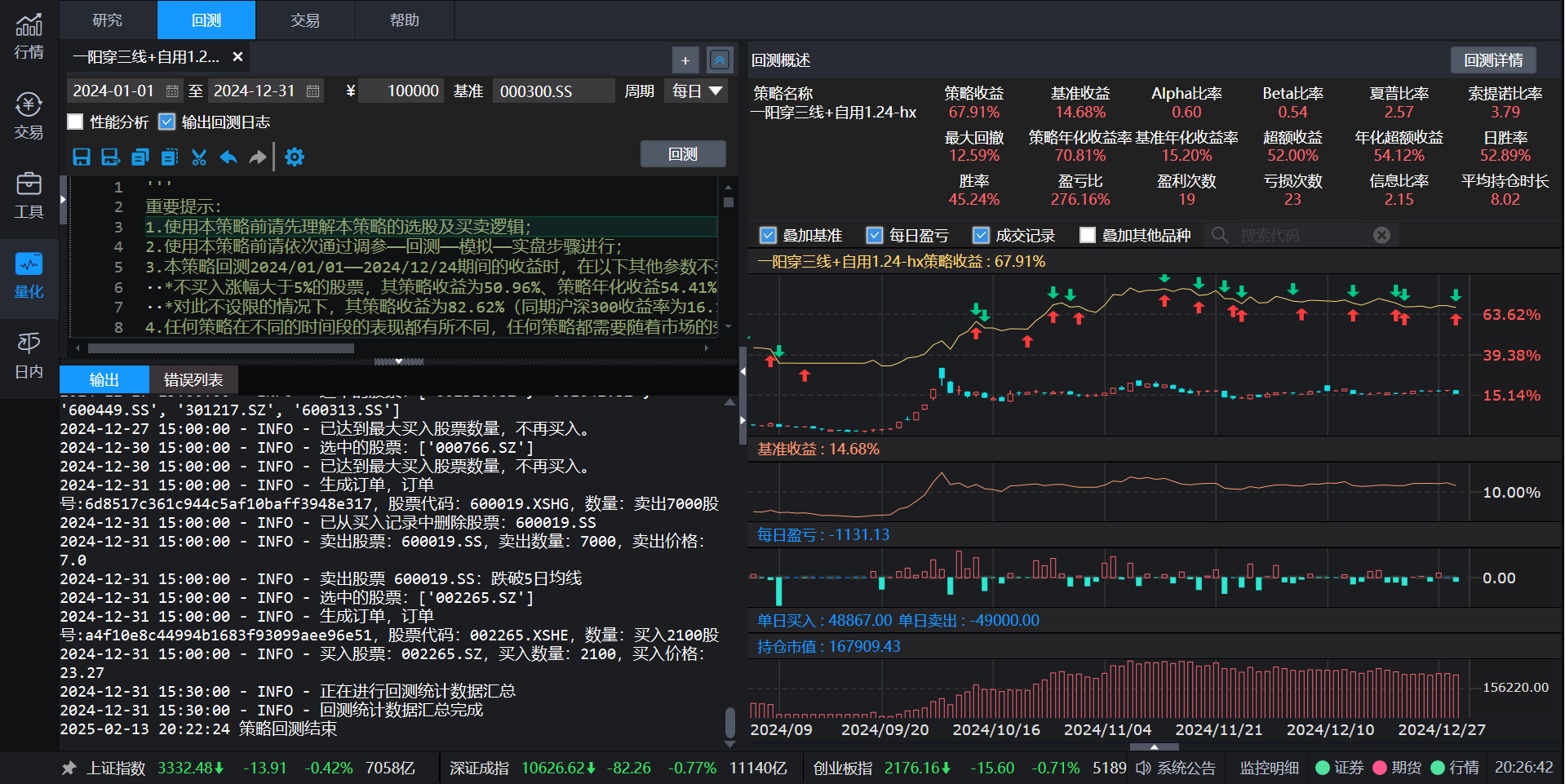Open 日内 in the left sidebar
Image resolution: width=1565 pixels, height=784 pixels.
click(29, 356)
